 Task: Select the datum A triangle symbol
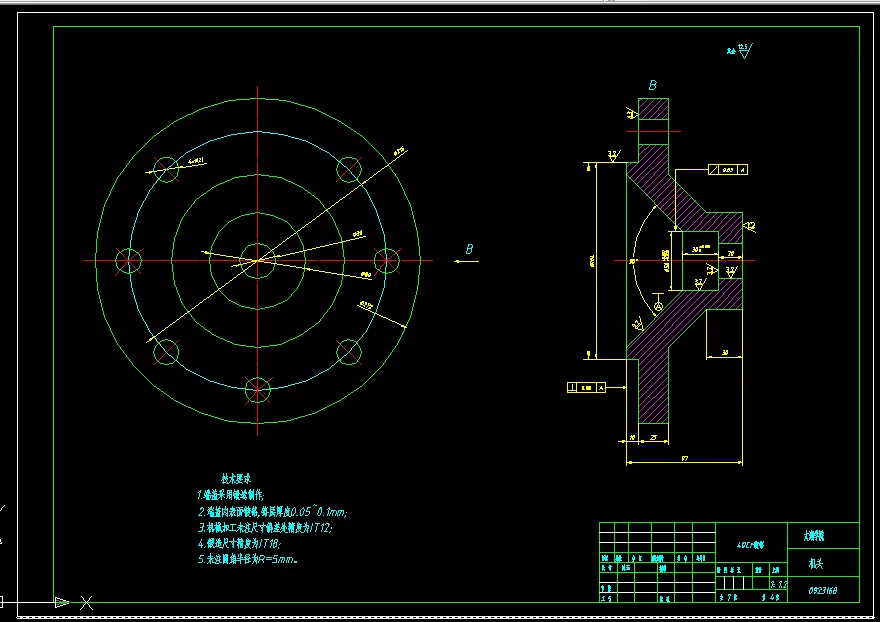[658, 303]
